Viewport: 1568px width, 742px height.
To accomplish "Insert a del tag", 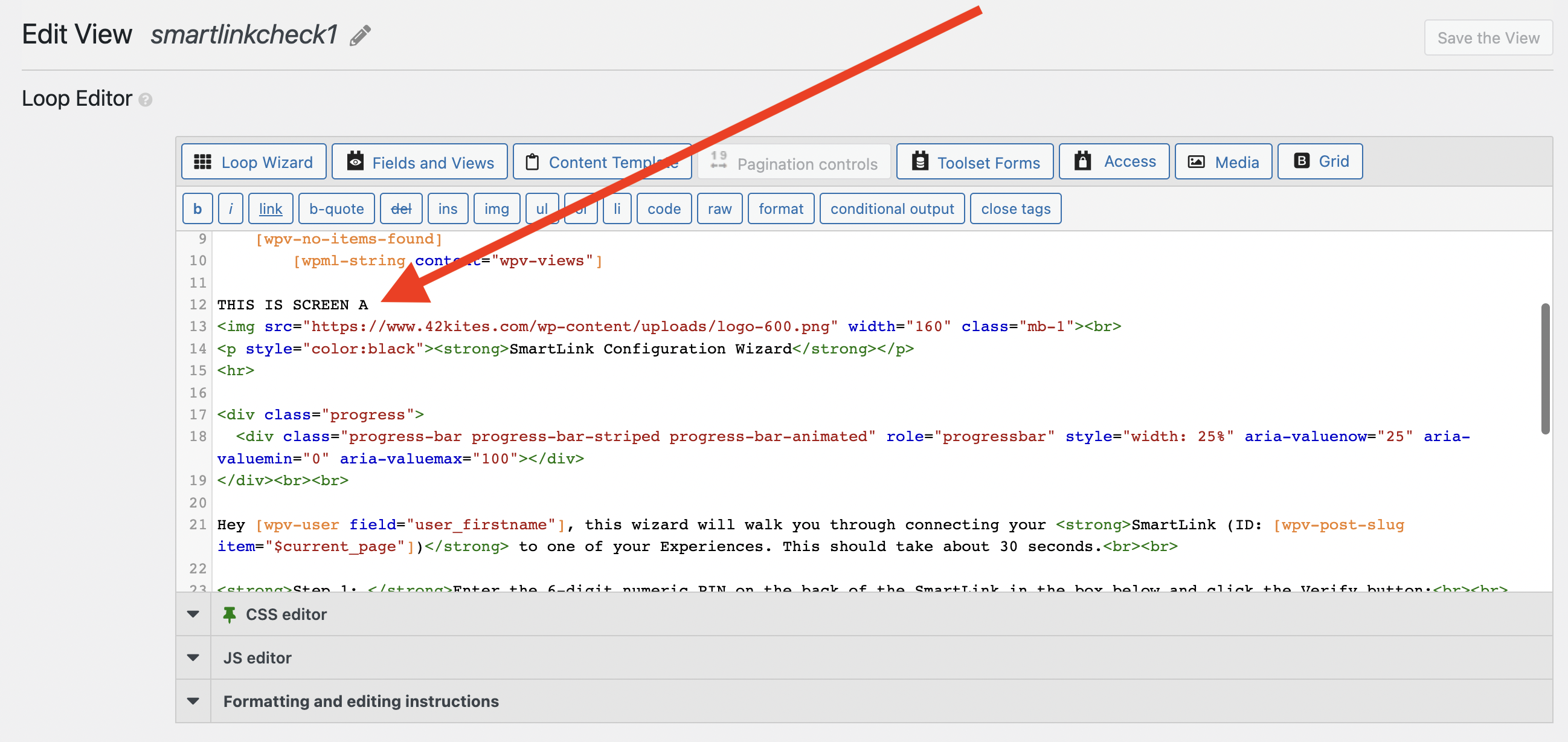I will (401, 209).
